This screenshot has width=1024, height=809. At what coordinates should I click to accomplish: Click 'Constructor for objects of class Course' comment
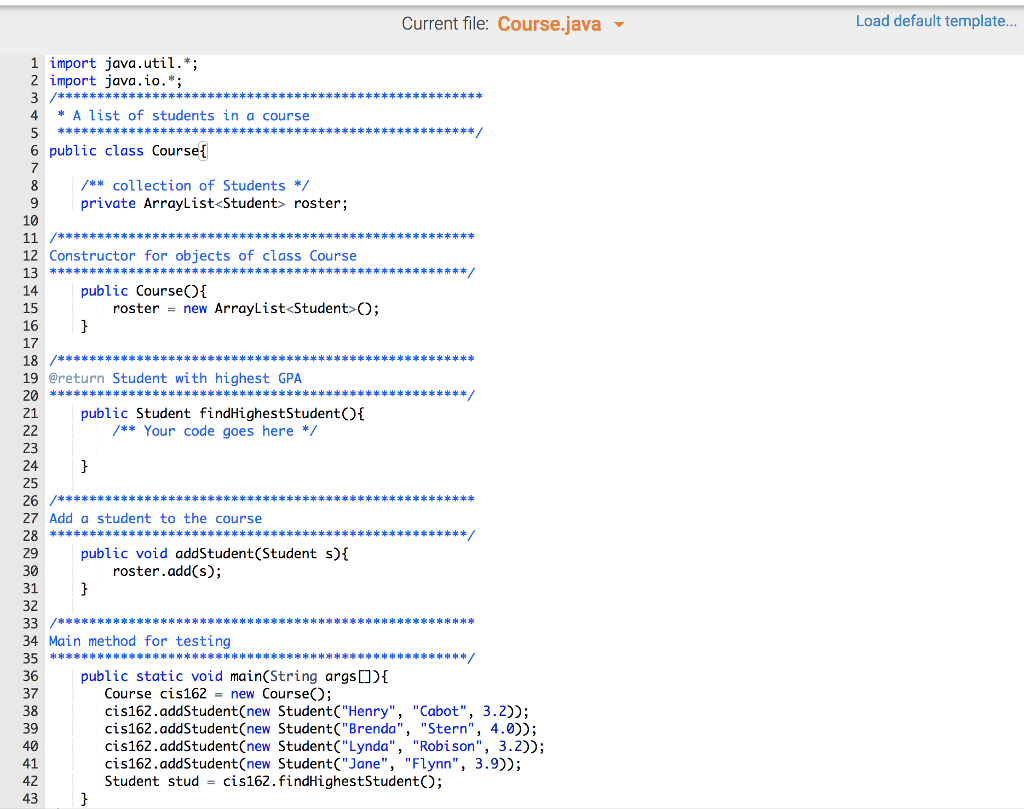[x=203, y=256]
